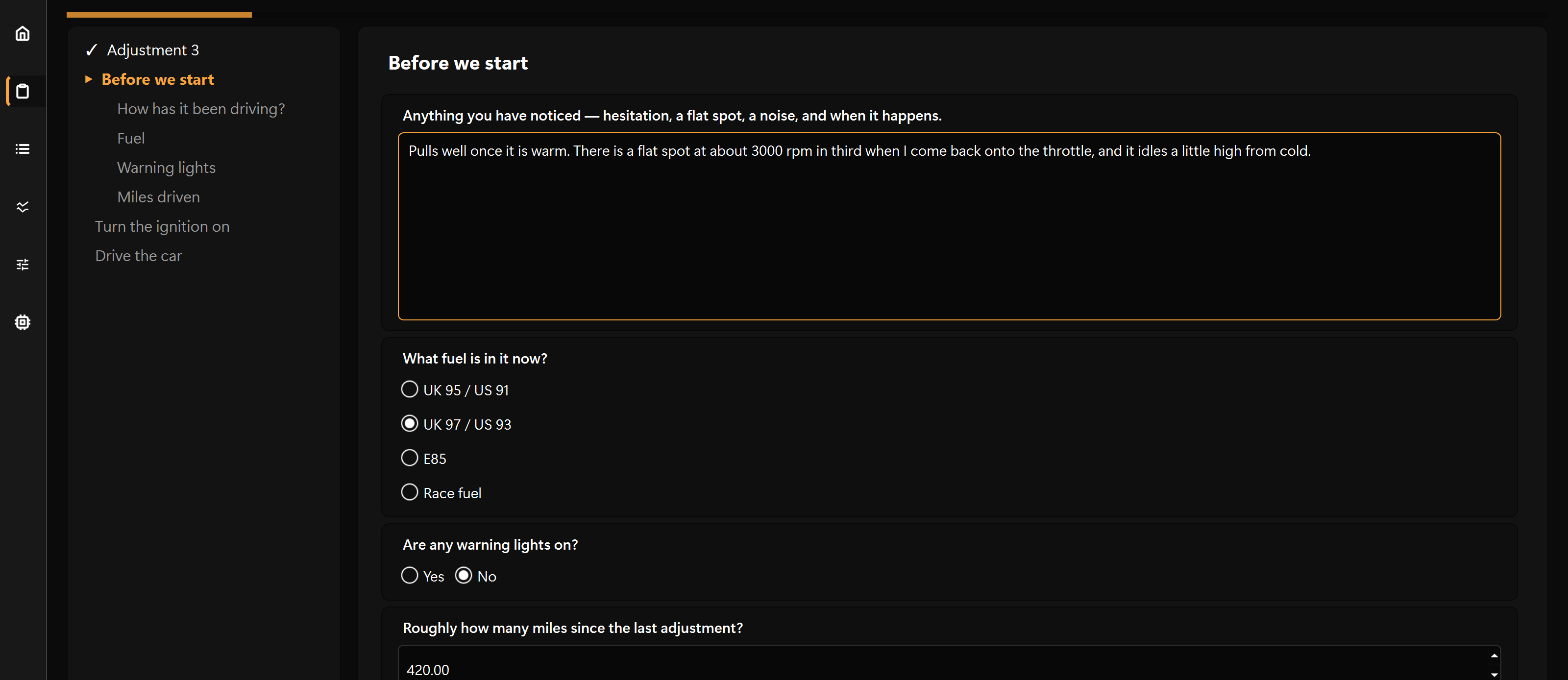This screenshot has height=680, width=1568.
Task: Select UK 95 / US 91 fuel option
Action: (x=410, y=389)
